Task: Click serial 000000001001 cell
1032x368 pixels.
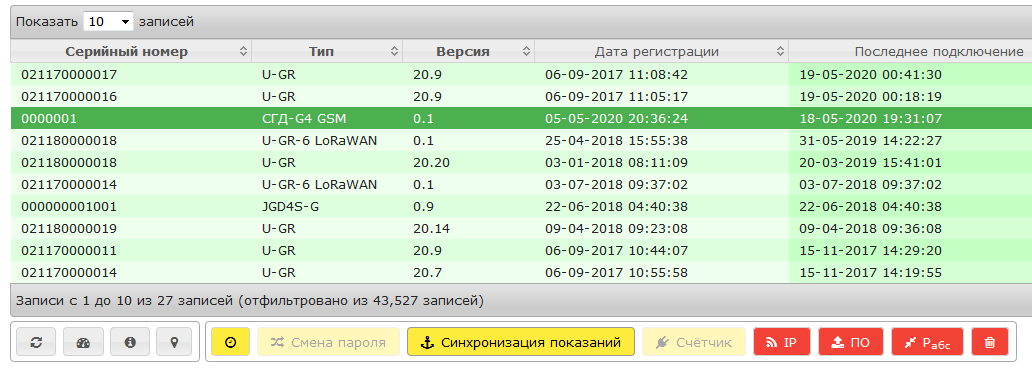Action: click(x=131, y=206)
